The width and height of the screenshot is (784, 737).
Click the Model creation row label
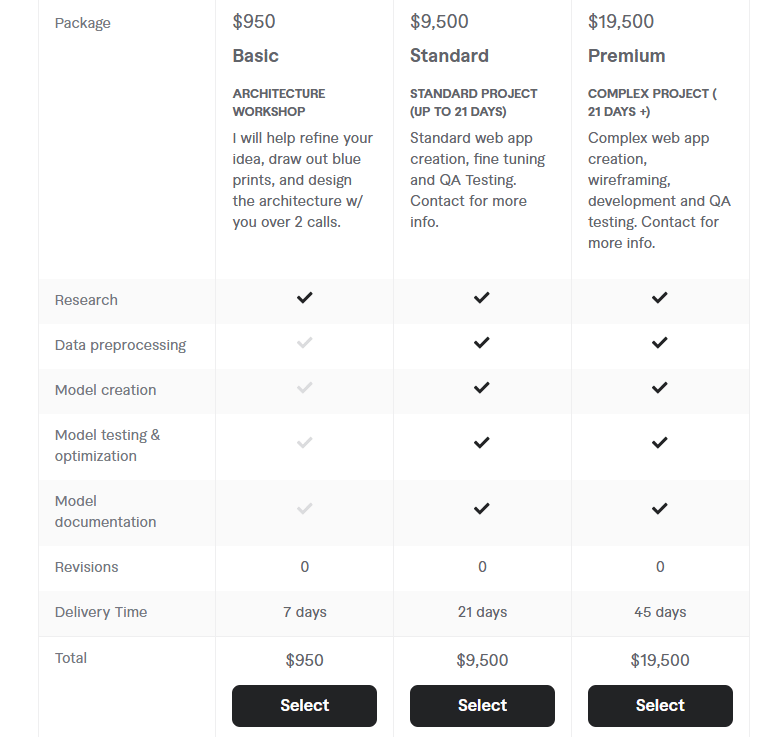tap(106, 390)
